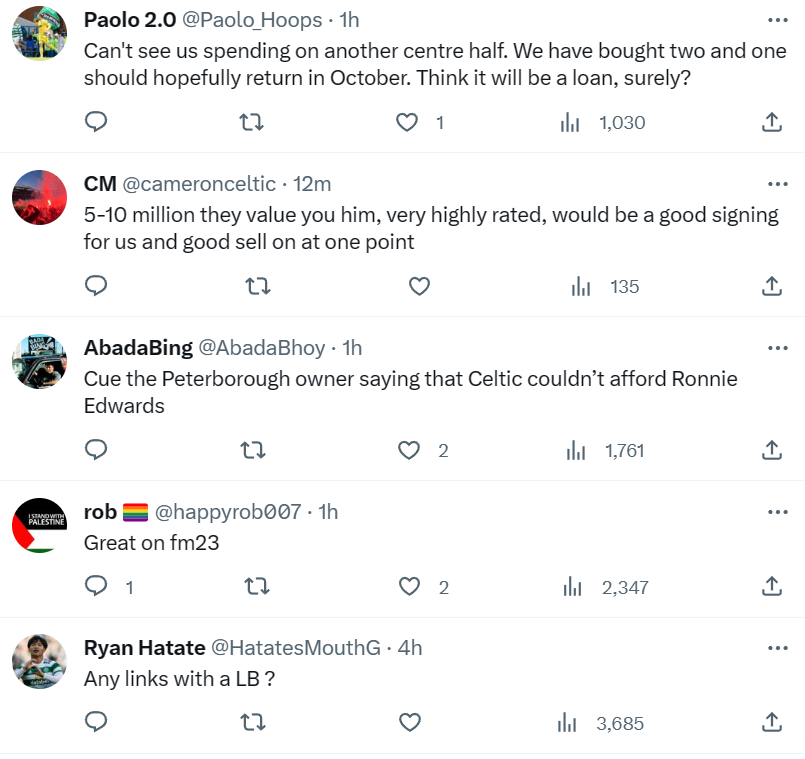805x759 pixels.
Task: Share Paolo 2.0's tweet via upload icon
Action: (770, 121)
